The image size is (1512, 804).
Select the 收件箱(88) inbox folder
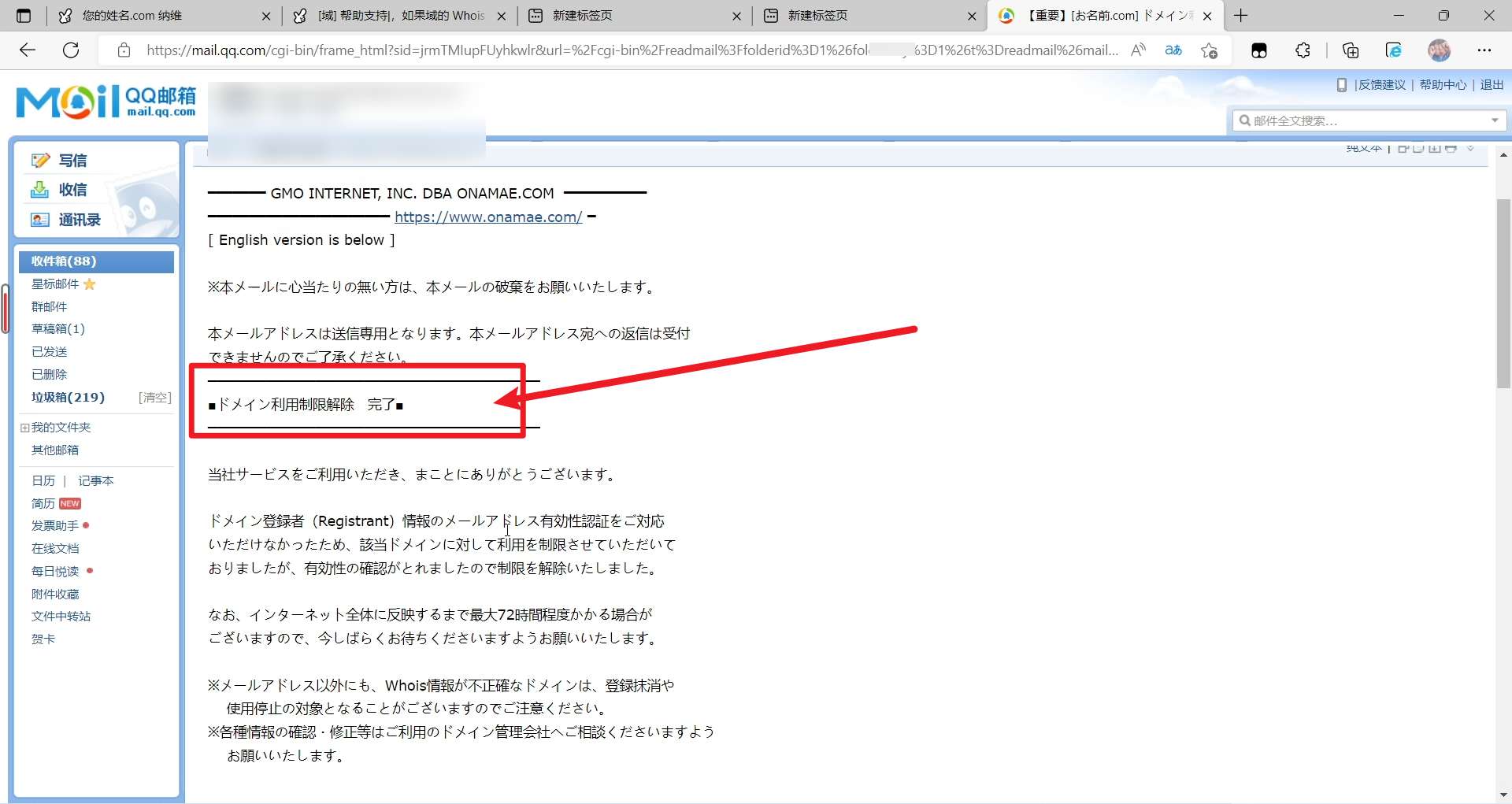(x=65, y=261)
